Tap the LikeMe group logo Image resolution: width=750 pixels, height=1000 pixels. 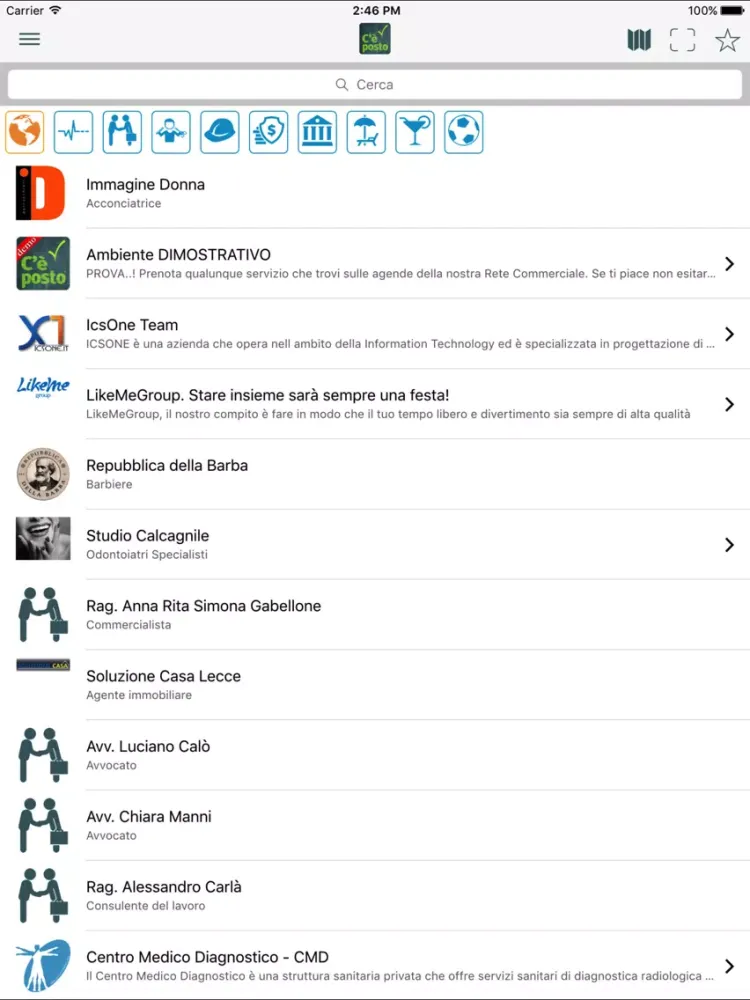click(43, 386)
